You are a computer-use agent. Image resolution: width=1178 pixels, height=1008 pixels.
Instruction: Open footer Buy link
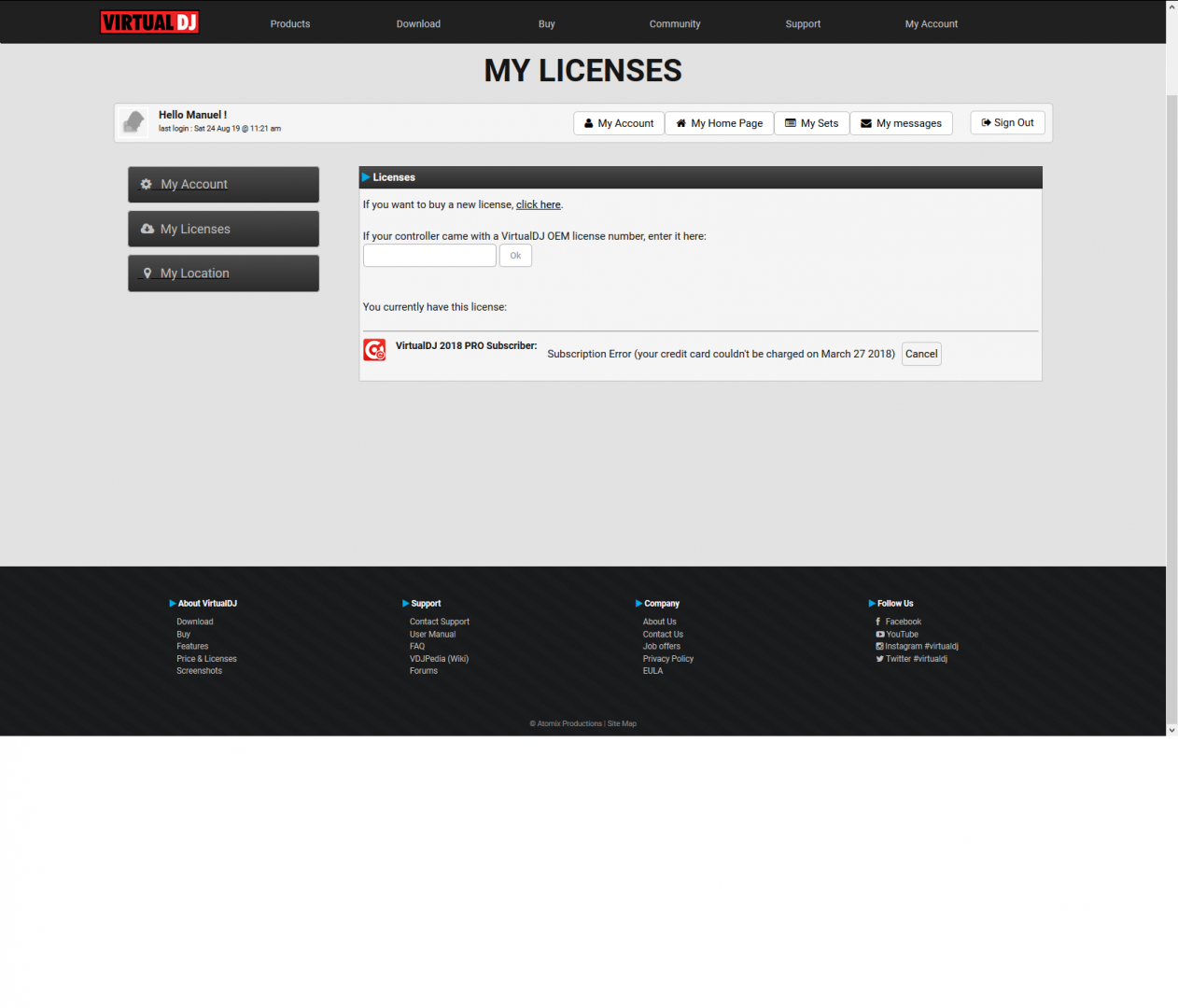184,635
